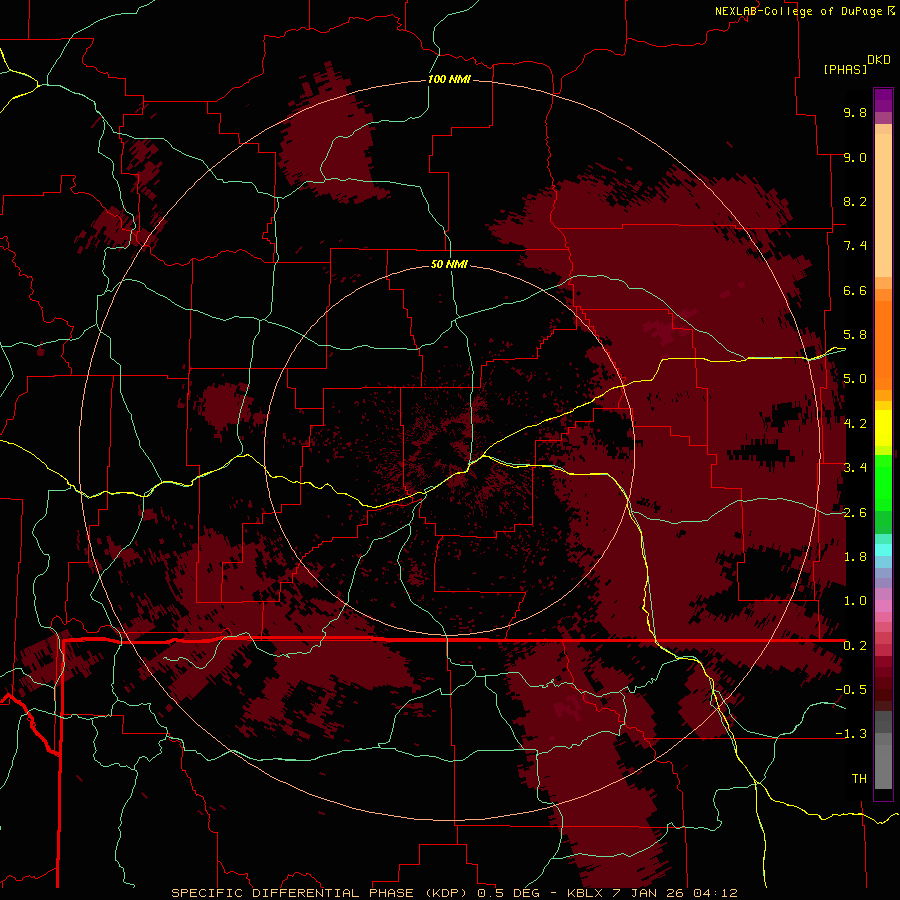This screenshot has width=900, height=900.
Task: Click the -0.5 value on the color scale
Action: pyautogui.click(x=851, y=690)
